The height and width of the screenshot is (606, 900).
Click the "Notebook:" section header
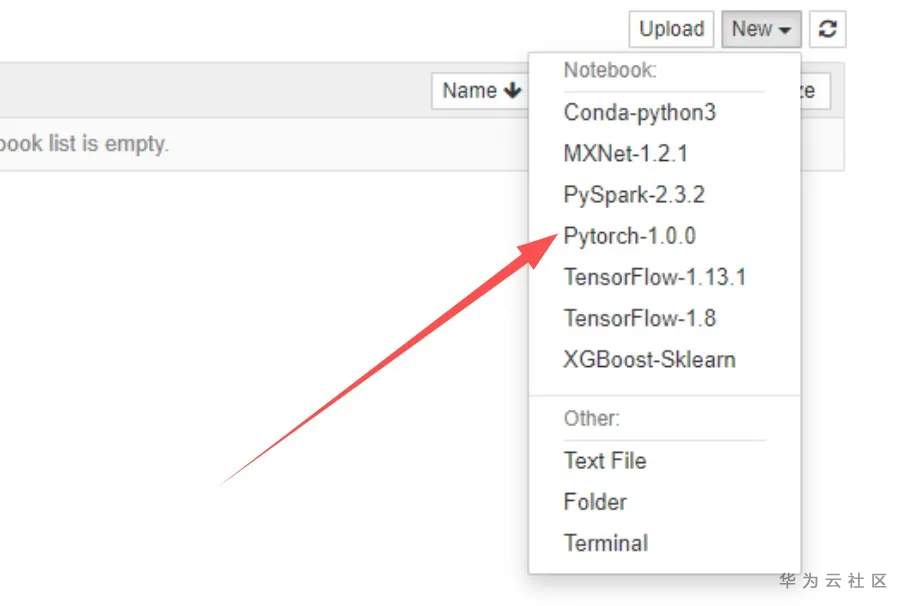click(610, 71)
